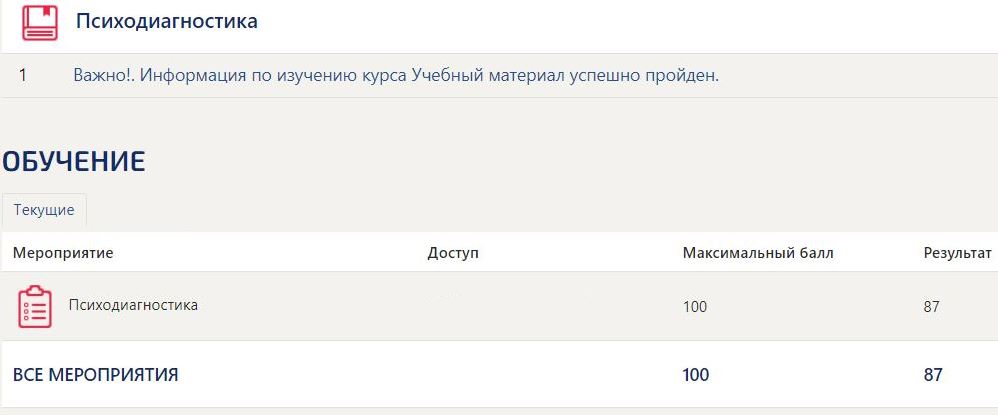The image size is (998, 415).
Task: Sort by the Мероприятие column header
Action: pyautogui.click(x=63, y=253)
